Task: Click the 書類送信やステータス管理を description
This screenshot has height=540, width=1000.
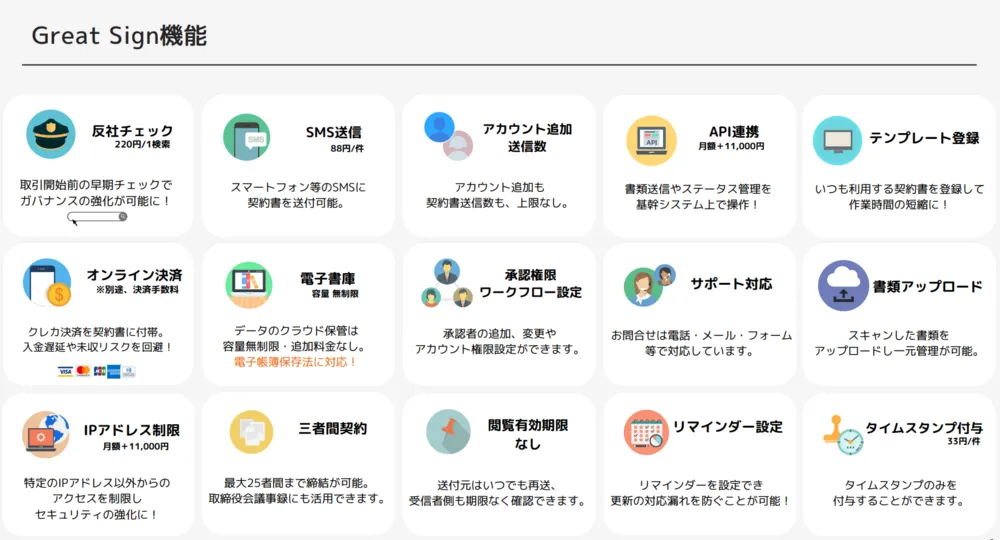Action: [x=698, y=189]
